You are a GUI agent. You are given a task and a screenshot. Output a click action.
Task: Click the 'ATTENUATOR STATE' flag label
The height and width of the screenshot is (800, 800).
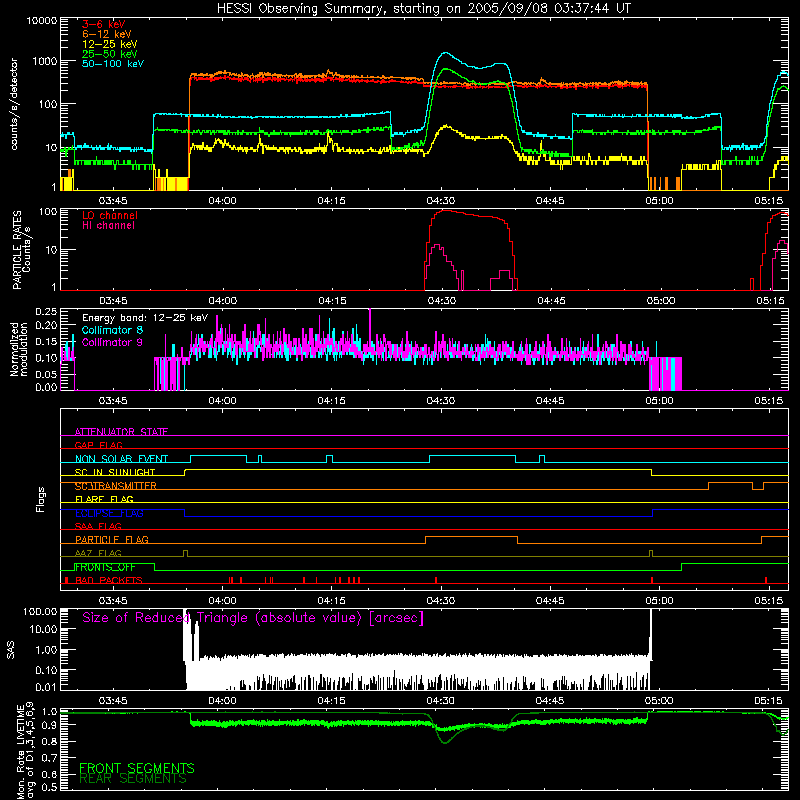point(121,432)
